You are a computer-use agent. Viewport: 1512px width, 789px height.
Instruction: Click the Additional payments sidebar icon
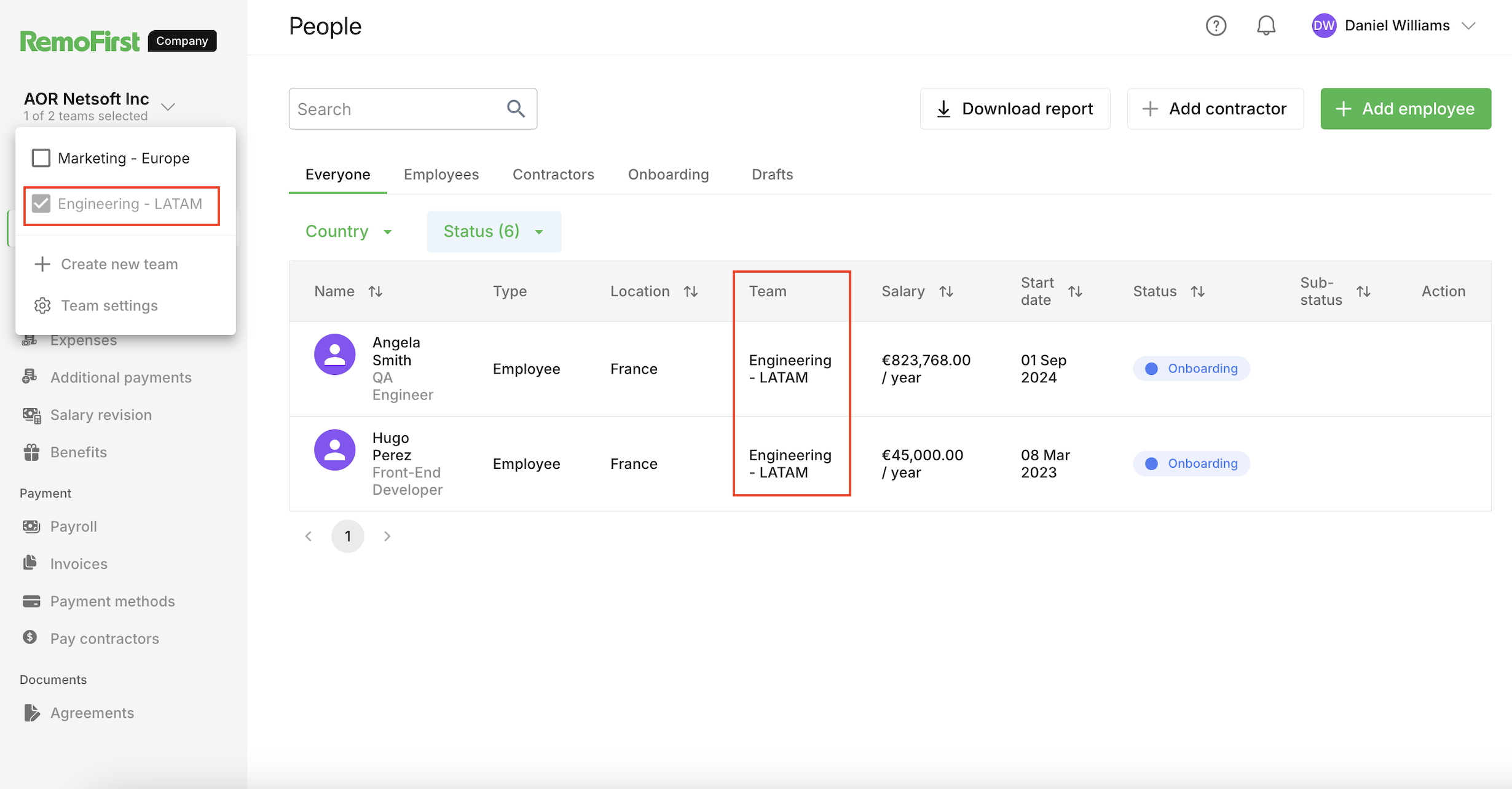30,377
